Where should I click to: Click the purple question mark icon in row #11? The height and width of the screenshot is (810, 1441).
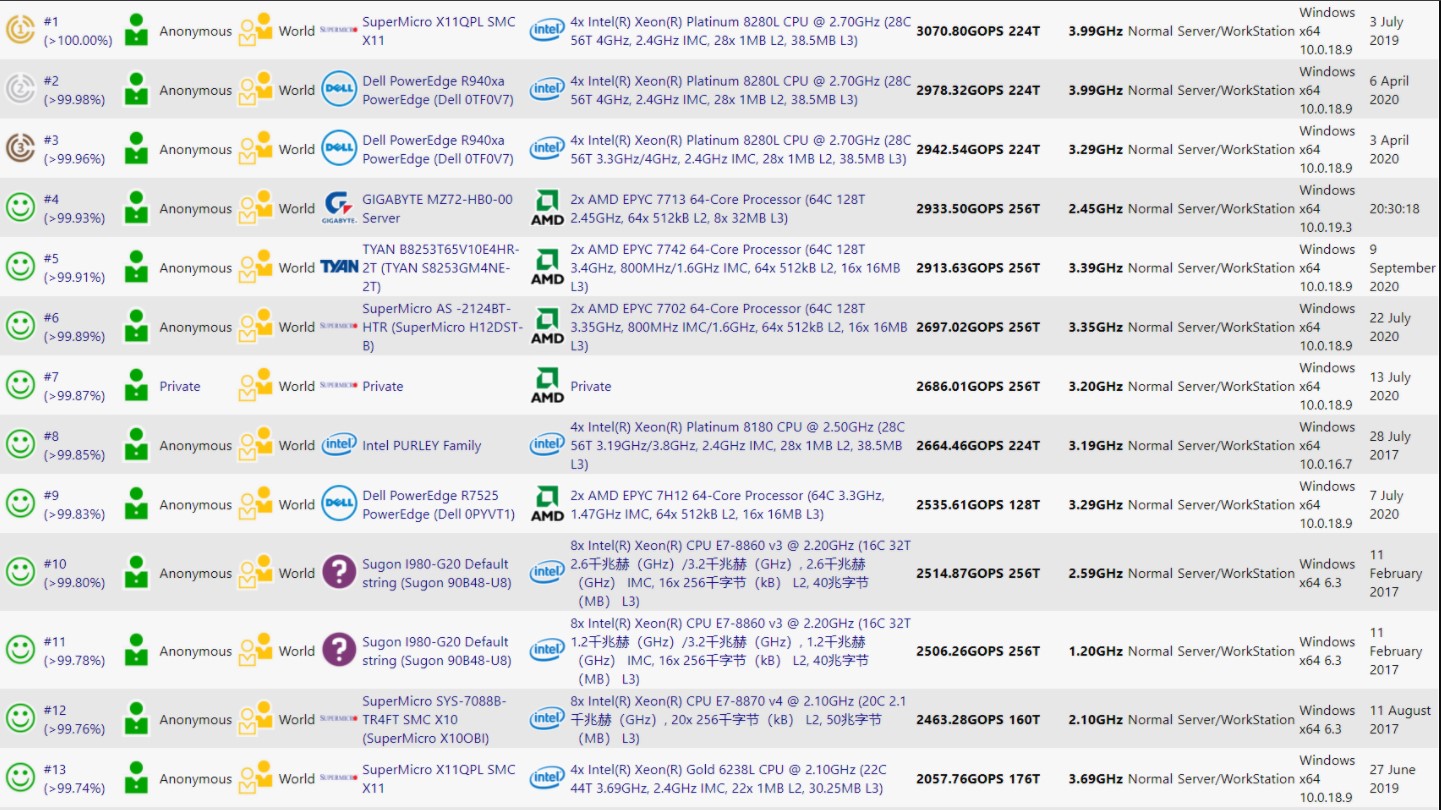click(339, 651)
